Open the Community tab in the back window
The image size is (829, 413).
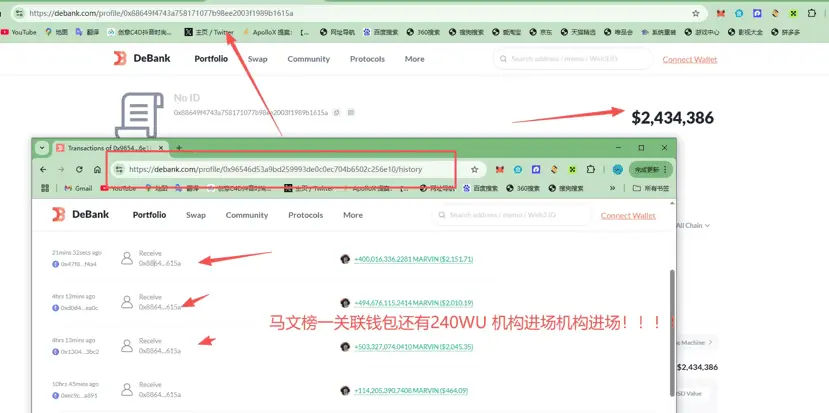point(309,59)
